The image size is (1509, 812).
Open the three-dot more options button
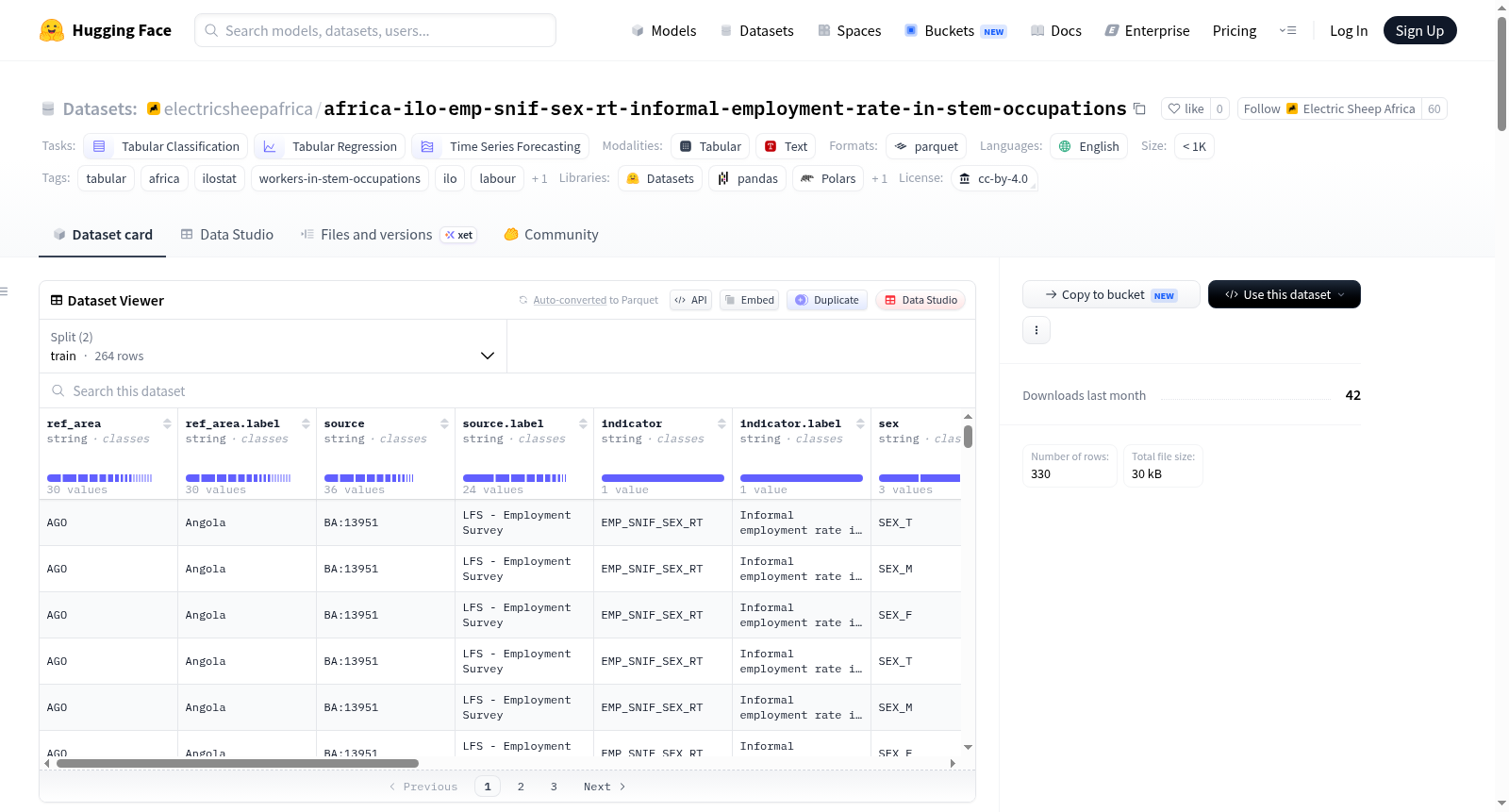[x=1036, y=330]
